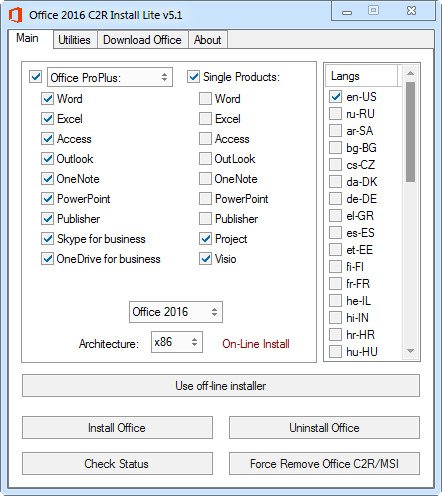Disable OneDrive for business checkbox
This screenshot has width=442, height=496.
tap(47, 259)
